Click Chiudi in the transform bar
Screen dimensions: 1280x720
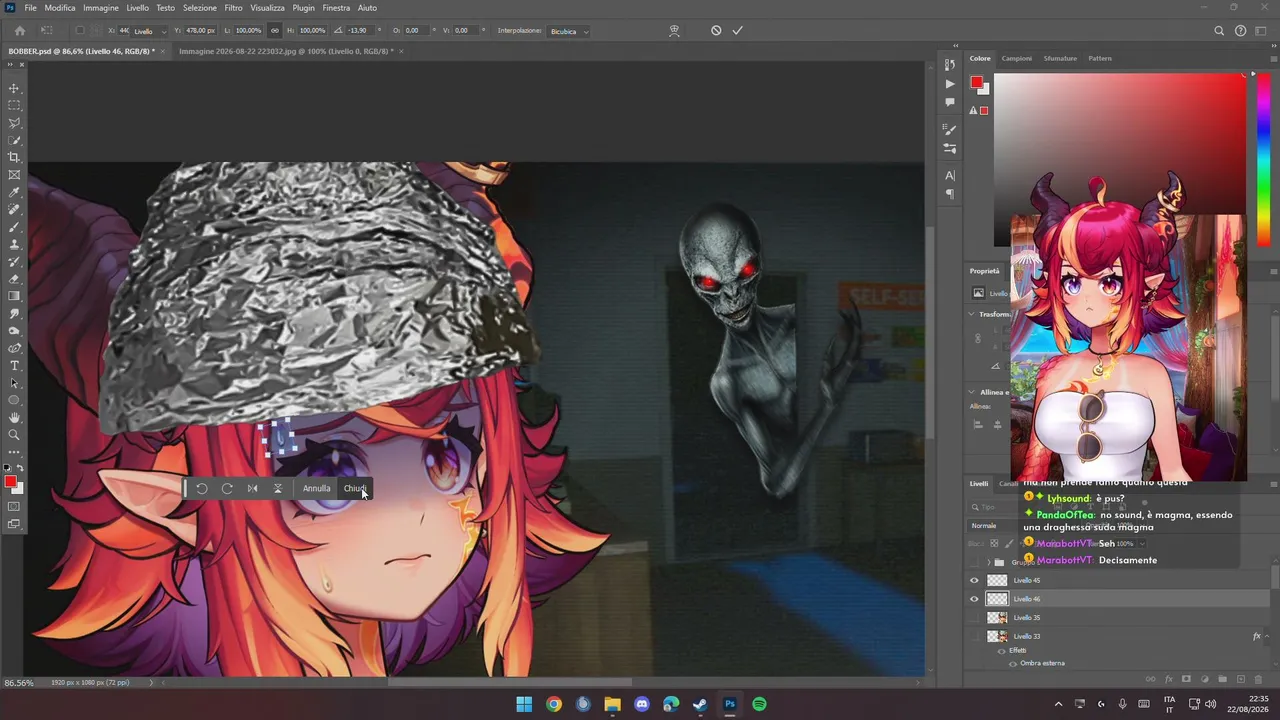(355, 488)
